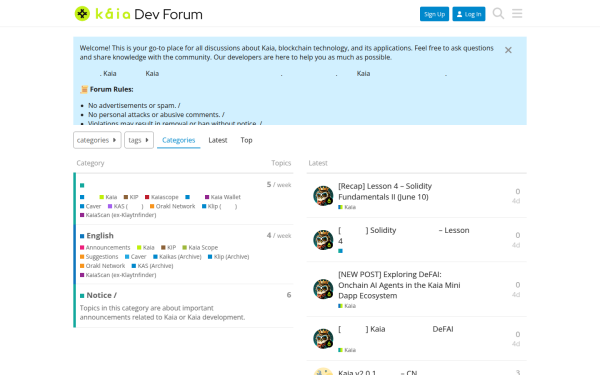Image resolution: width=600 pixels, height=375 pixels.
Task: Click avatar beside the [Recap] Lesson 4 topic
Action: [323, 196]
